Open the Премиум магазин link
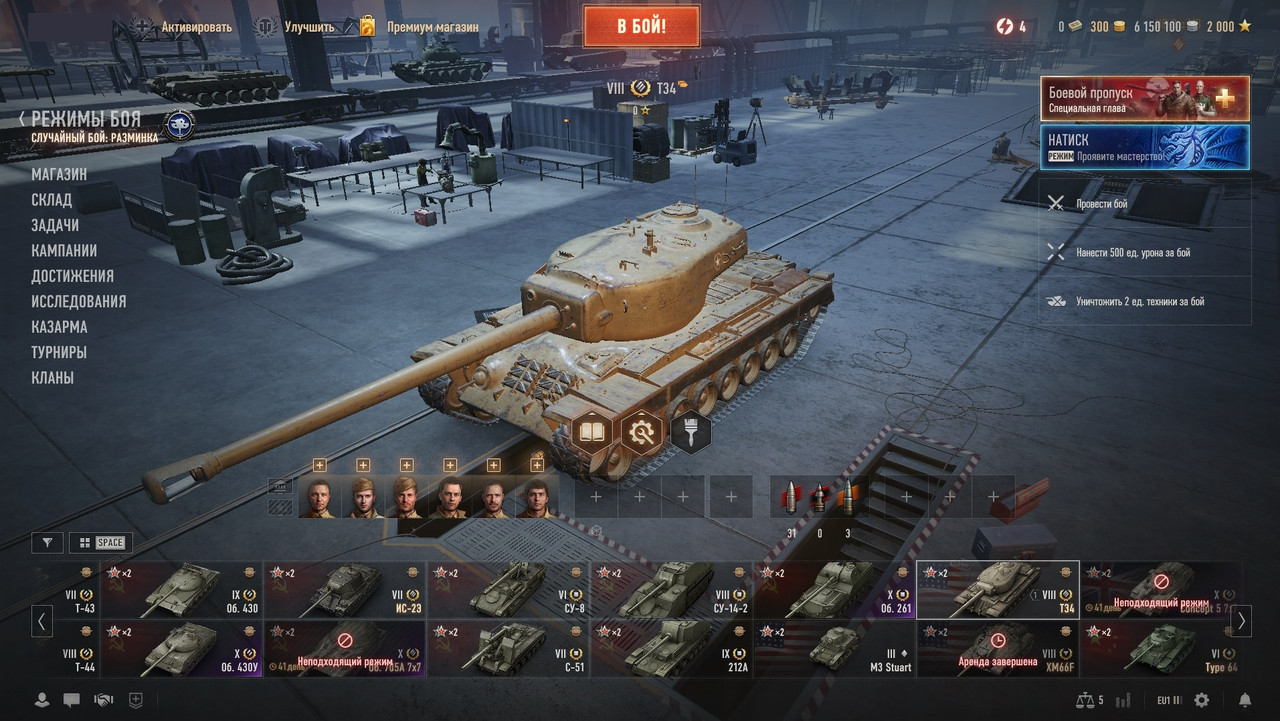The width and height of the screenshot is (1280, 721). coord(419,27)
